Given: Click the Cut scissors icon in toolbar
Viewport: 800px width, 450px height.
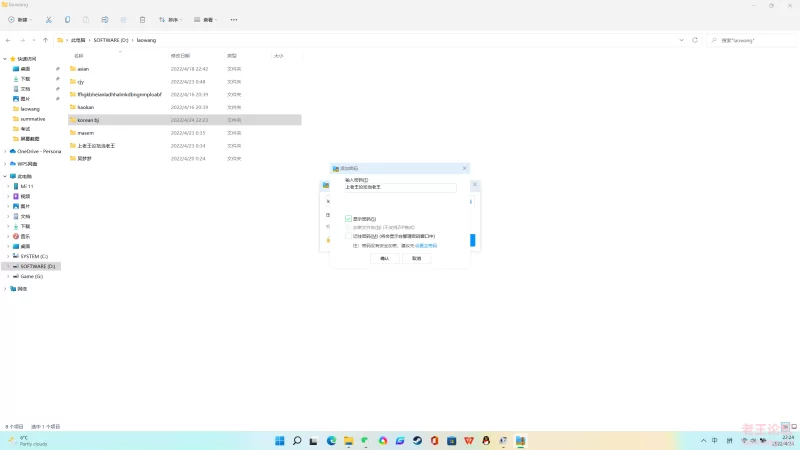Looking at the screenshot, I should [x=48, y=19].
